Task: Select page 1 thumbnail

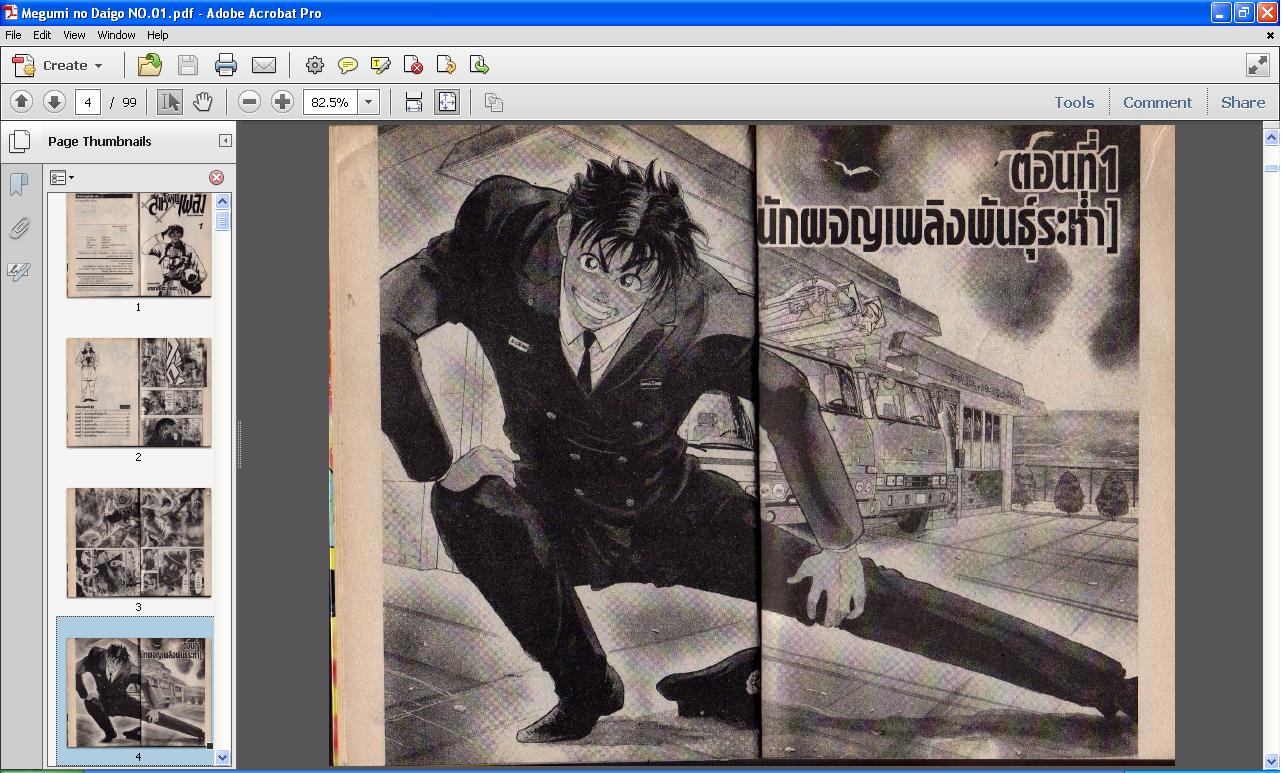Action: coord(139,246)
